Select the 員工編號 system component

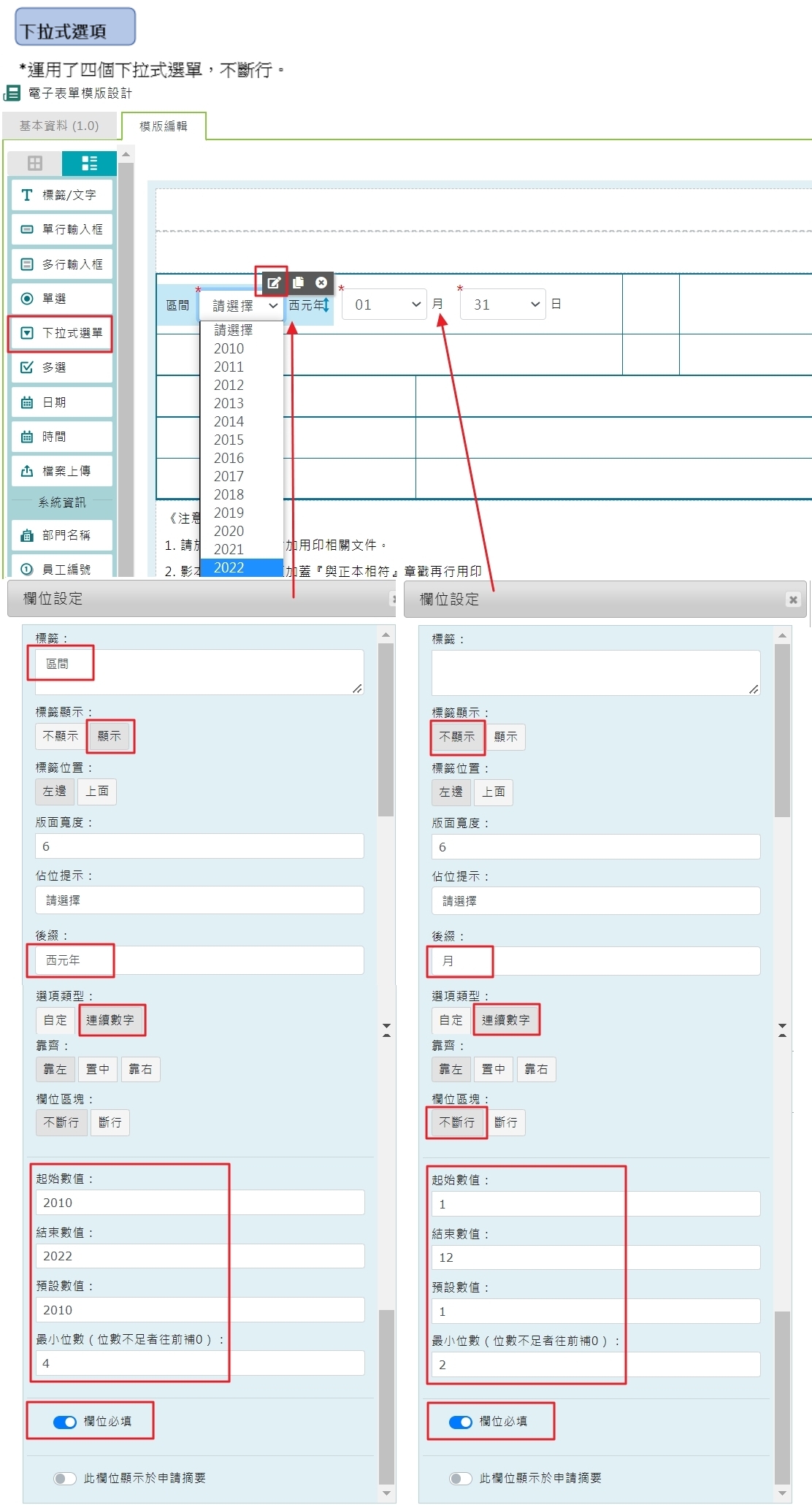pos(62,567)
